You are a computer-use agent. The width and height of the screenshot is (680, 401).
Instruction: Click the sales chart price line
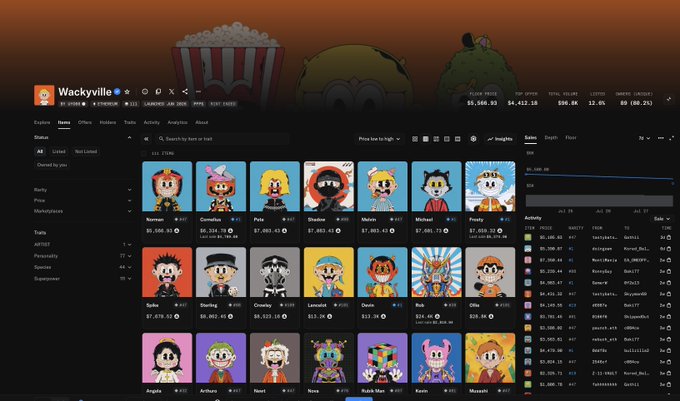pos(598,176)
